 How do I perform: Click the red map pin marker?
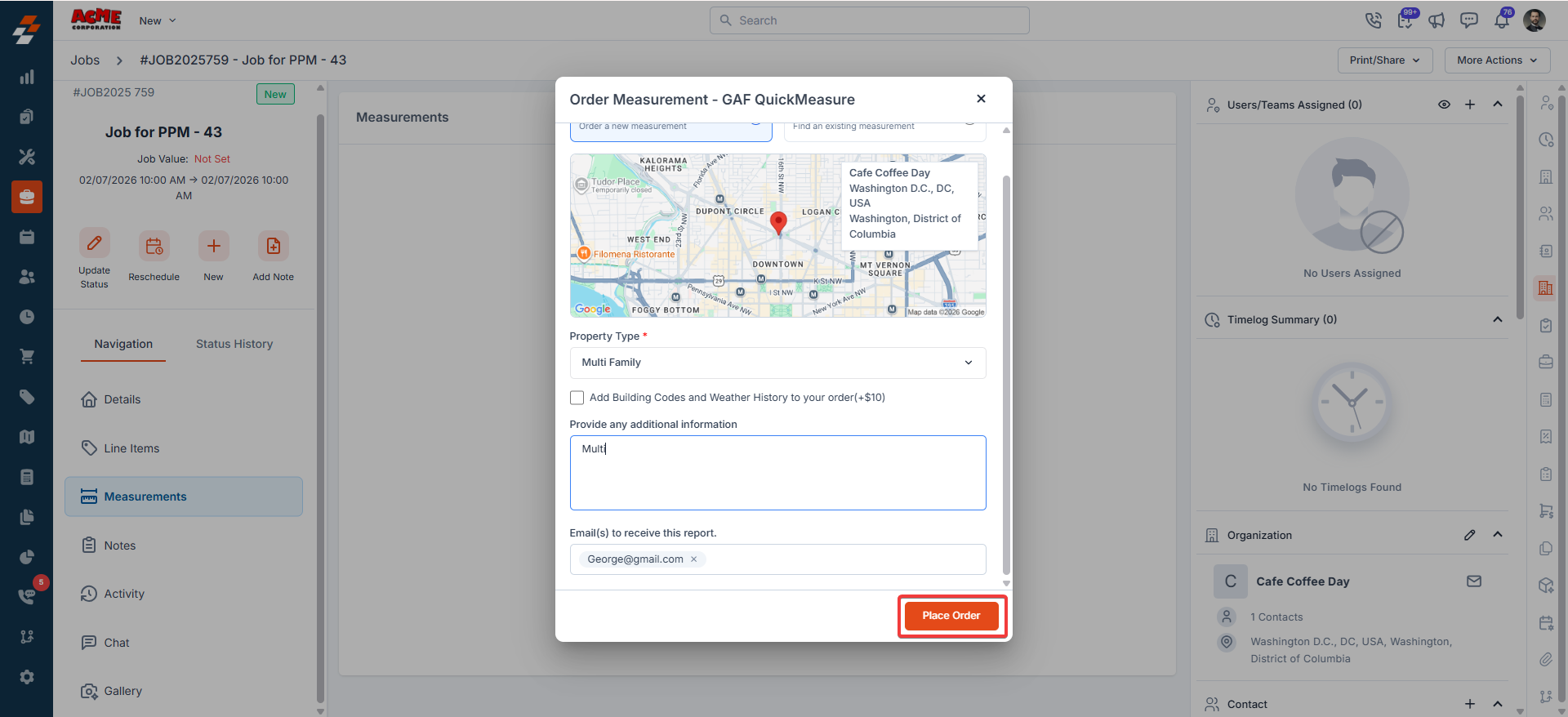(x=778, y=223)
